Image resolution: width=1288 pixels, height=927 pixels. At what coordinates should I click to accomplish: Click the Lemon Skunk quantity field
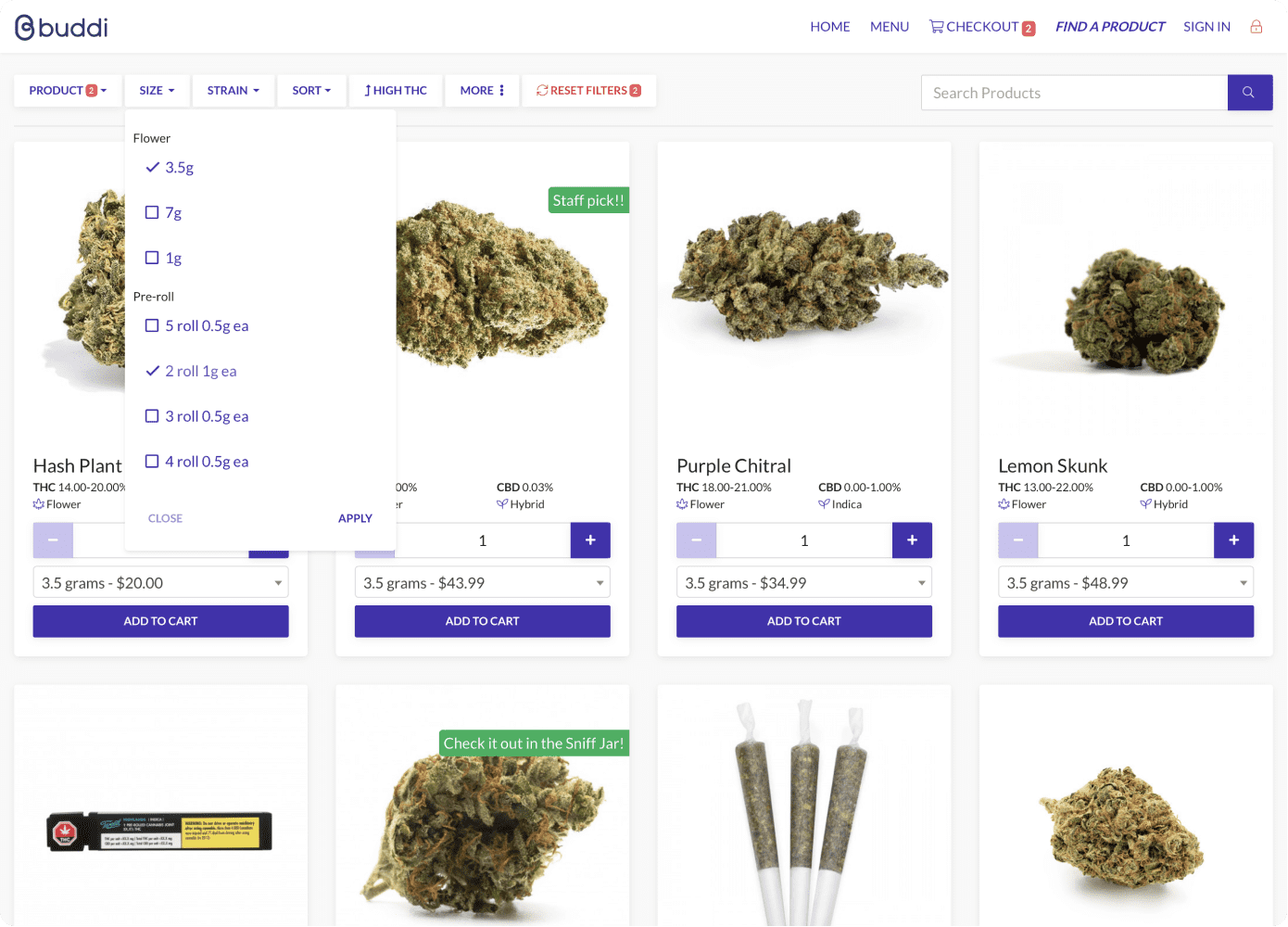[x=1126, y=540]
